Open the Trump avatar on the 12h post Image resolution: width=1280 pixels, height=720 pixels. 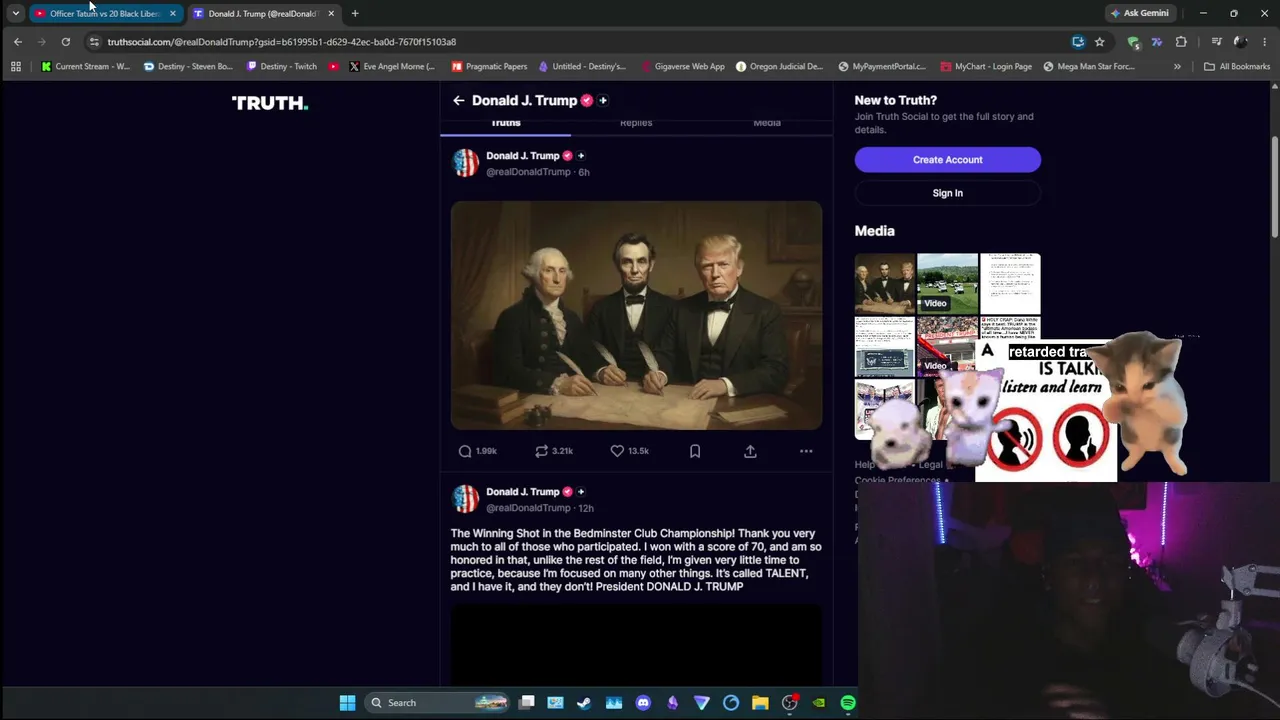click(465, 499)
